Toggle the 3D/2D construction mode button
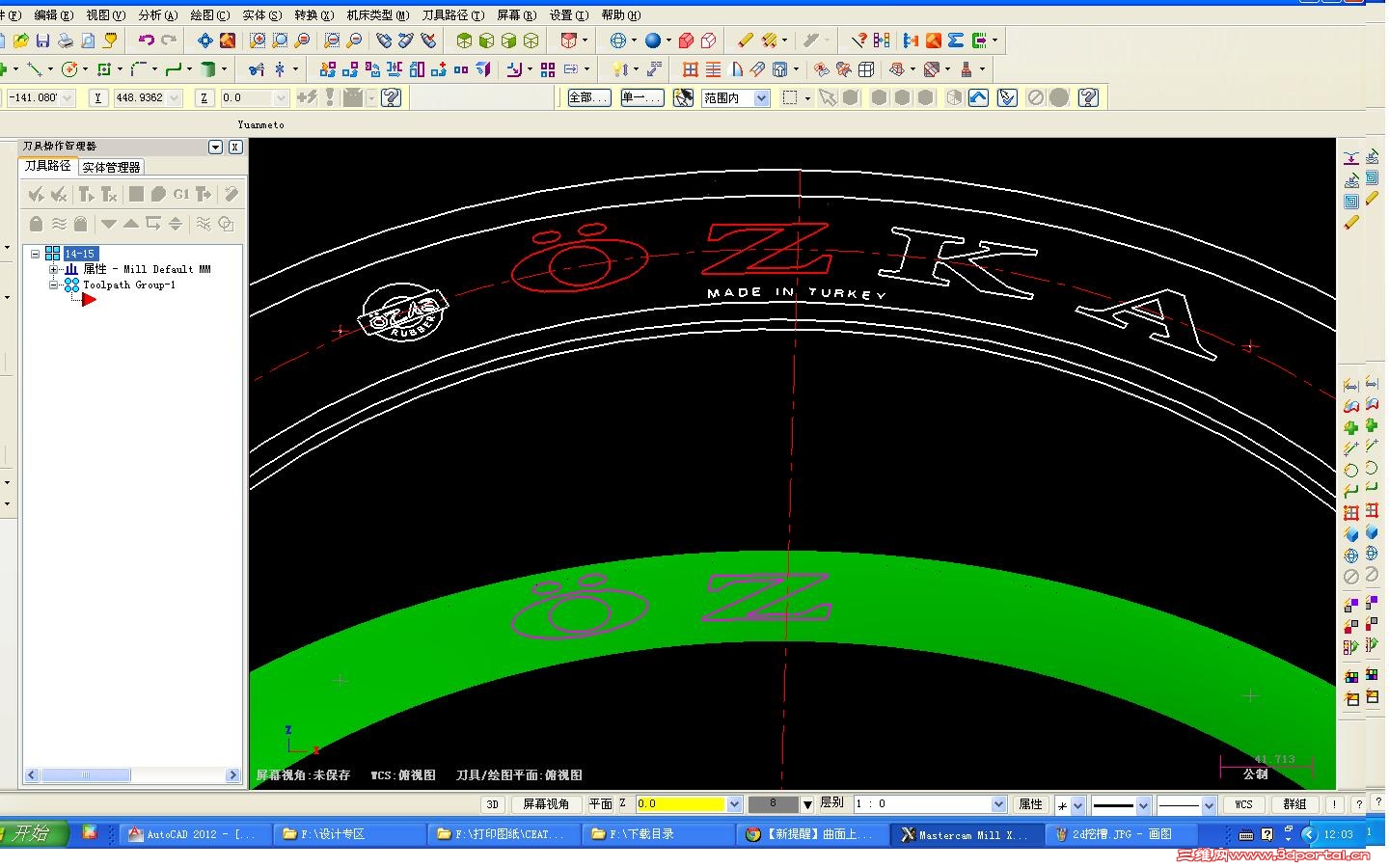 point(493,804)
